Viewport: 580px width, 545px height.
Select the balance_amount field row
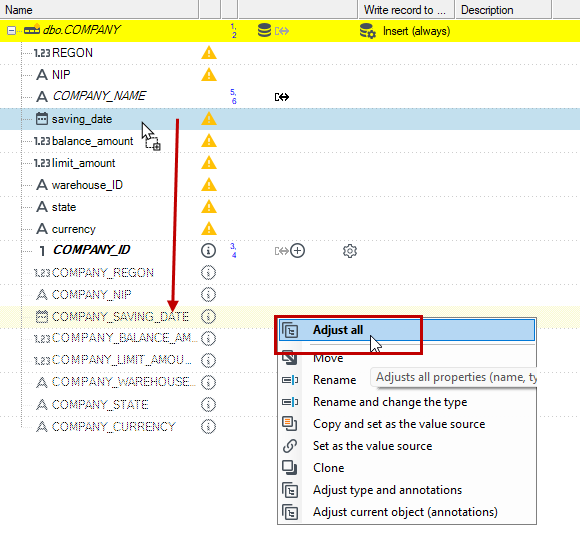pos(290,141)
